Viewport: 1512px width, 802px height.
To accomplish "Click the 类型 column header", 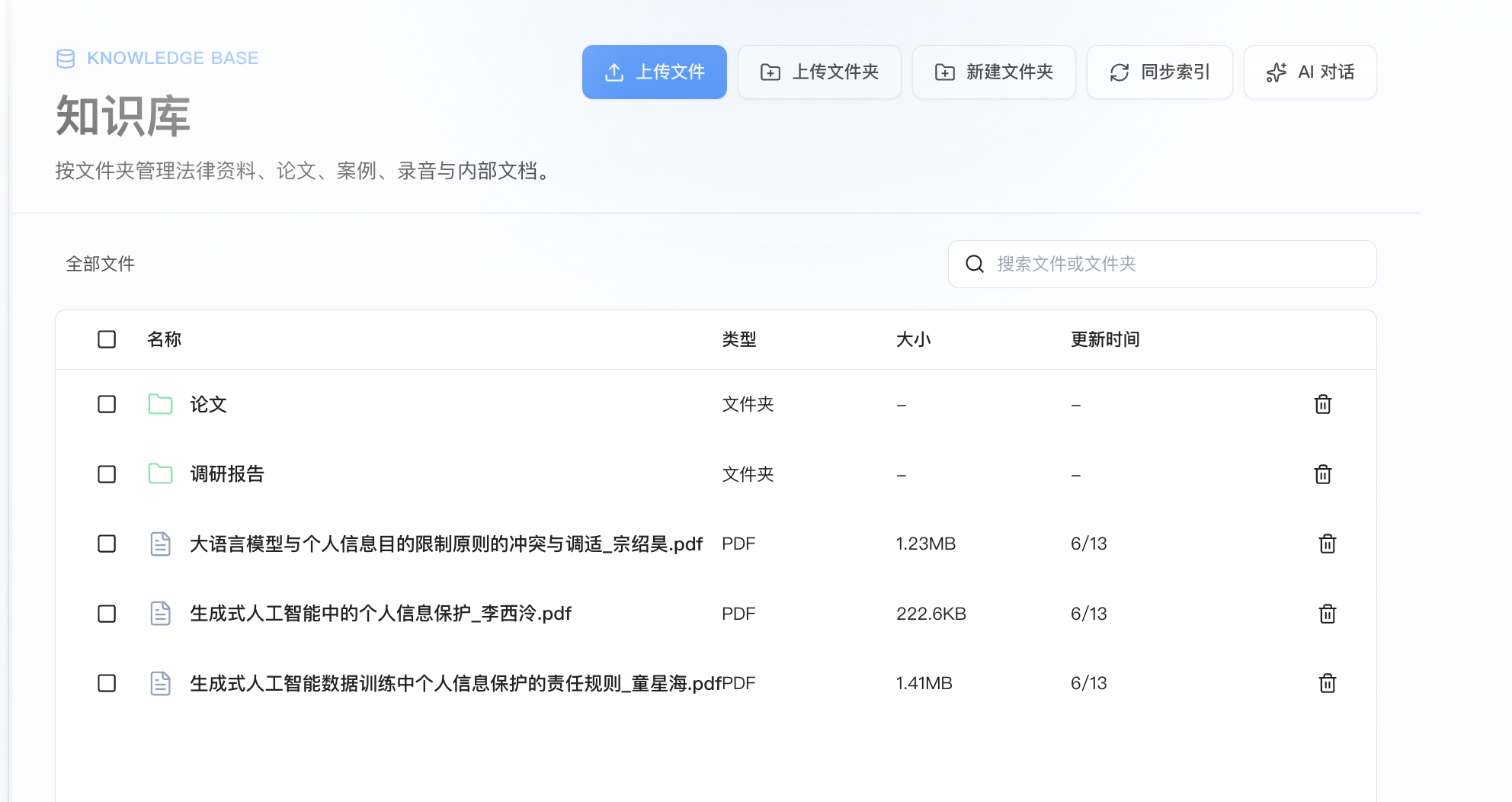I will click(x=739, y=339).
